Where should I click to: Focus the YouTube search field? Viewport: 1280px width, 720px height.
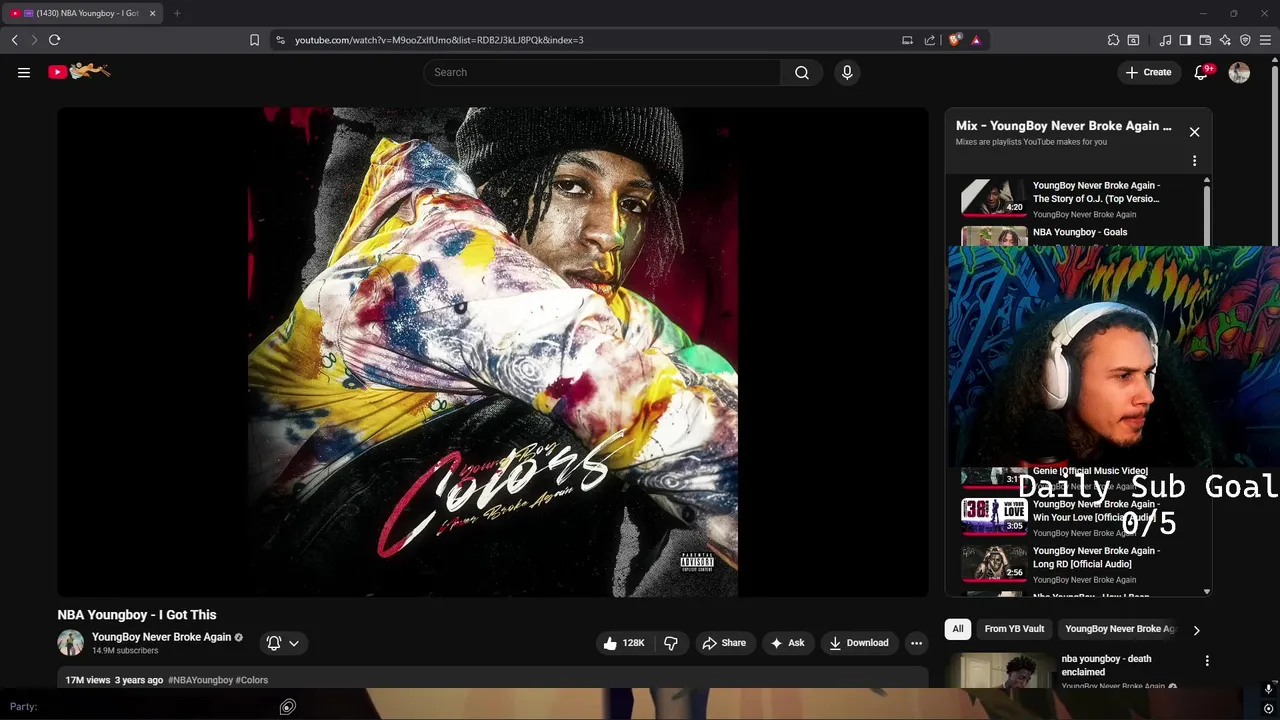(x=602, y=72)
